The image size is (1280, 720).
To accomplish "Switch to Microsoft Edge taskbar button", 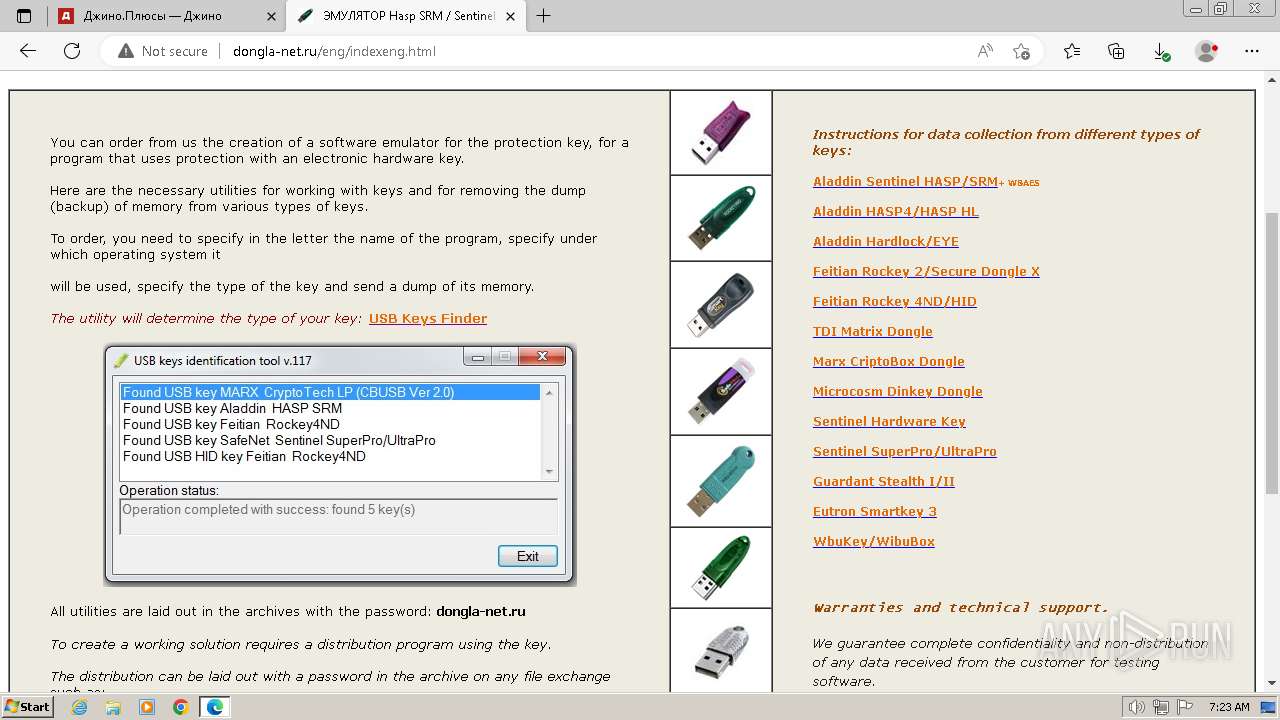I will [215, 707].
